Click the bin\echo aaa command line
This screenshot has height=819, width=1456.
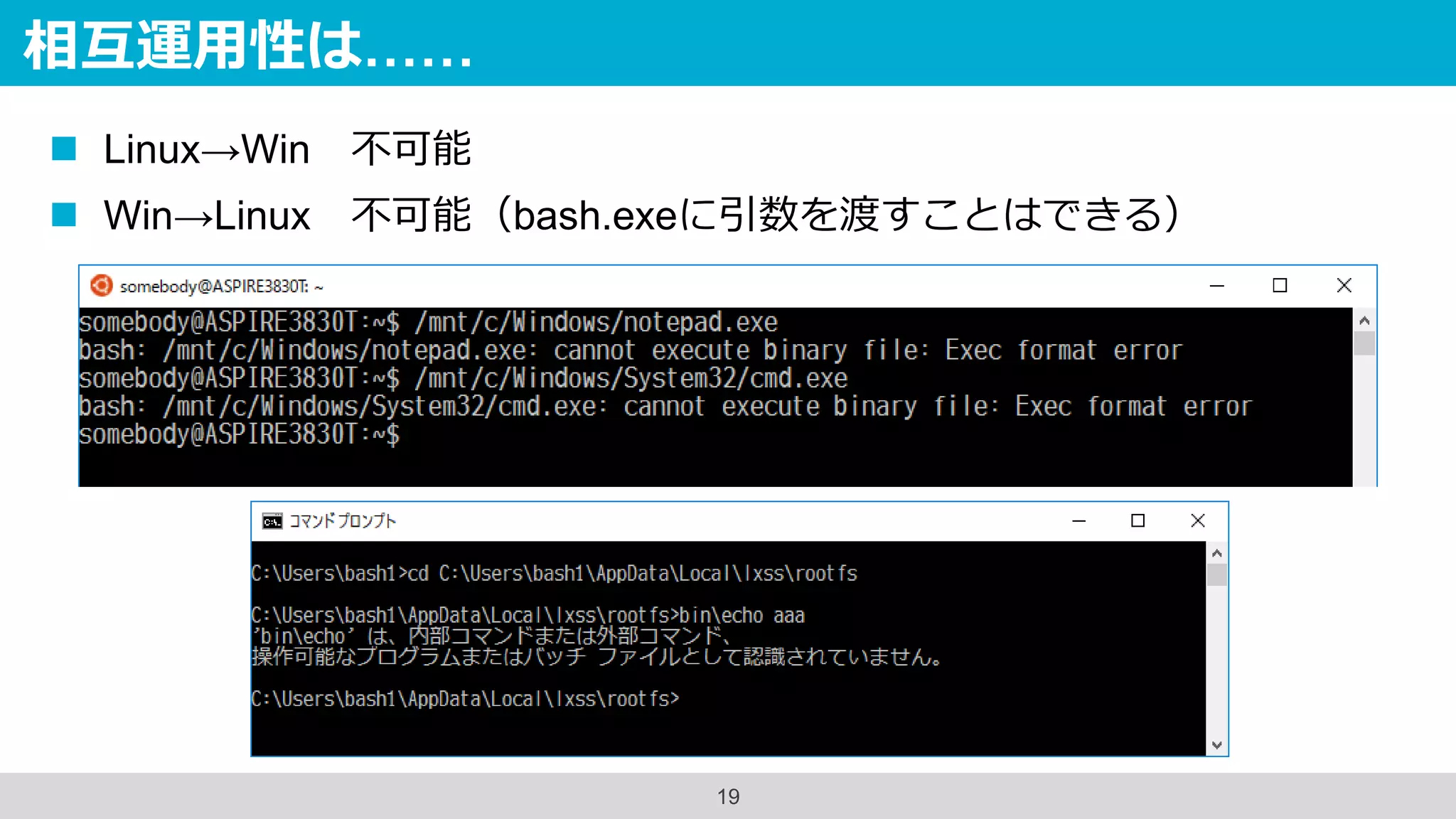pyautogui.click(x=528, y=616)
